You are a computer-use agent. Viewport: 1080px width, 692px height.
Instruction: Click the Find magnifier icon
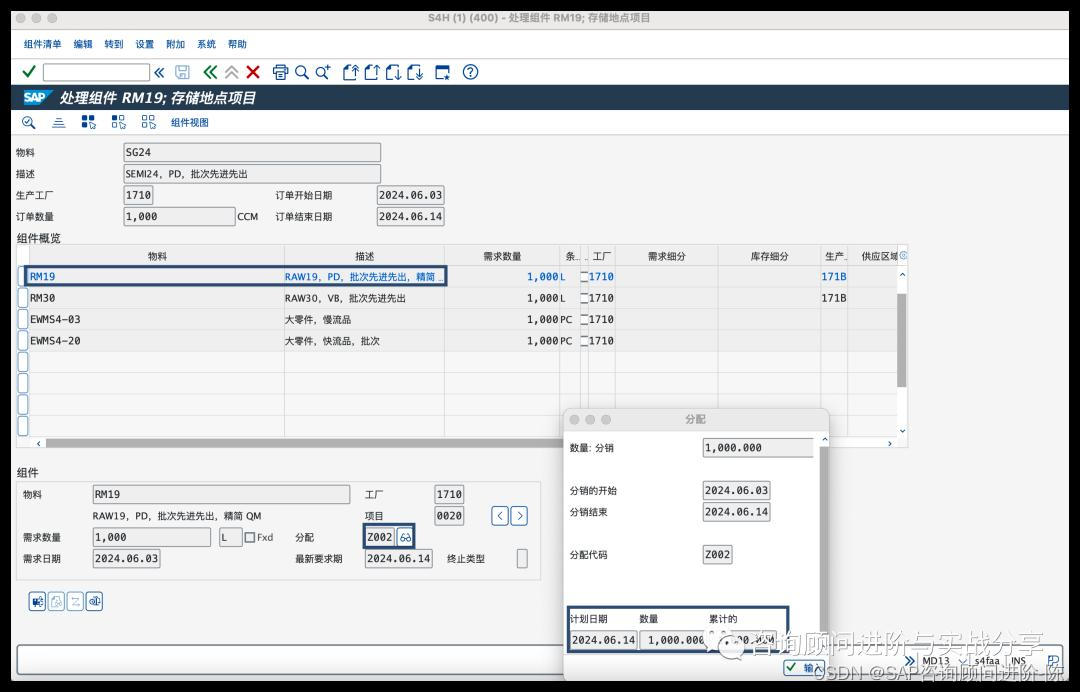point(302,72)
